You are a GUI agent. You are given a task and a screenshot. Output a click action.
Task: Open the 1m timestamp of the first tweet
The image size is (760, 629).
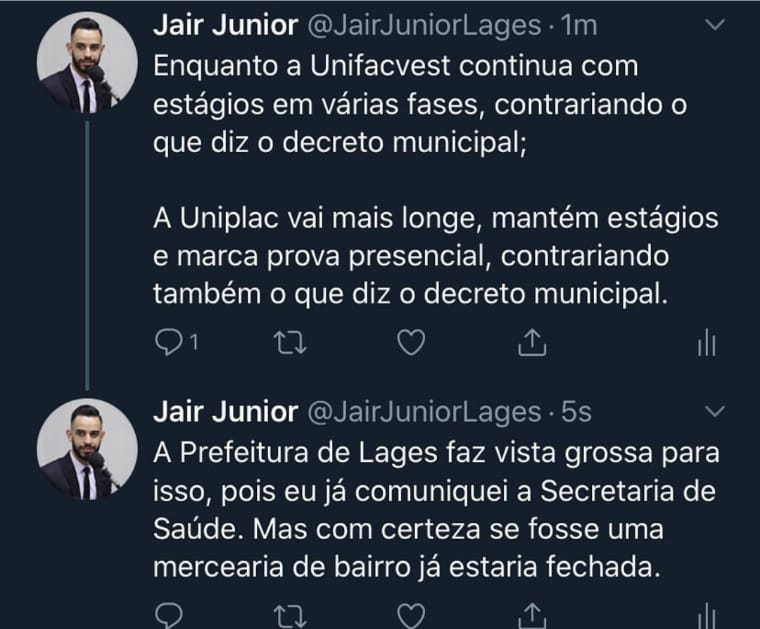(580, 26)
